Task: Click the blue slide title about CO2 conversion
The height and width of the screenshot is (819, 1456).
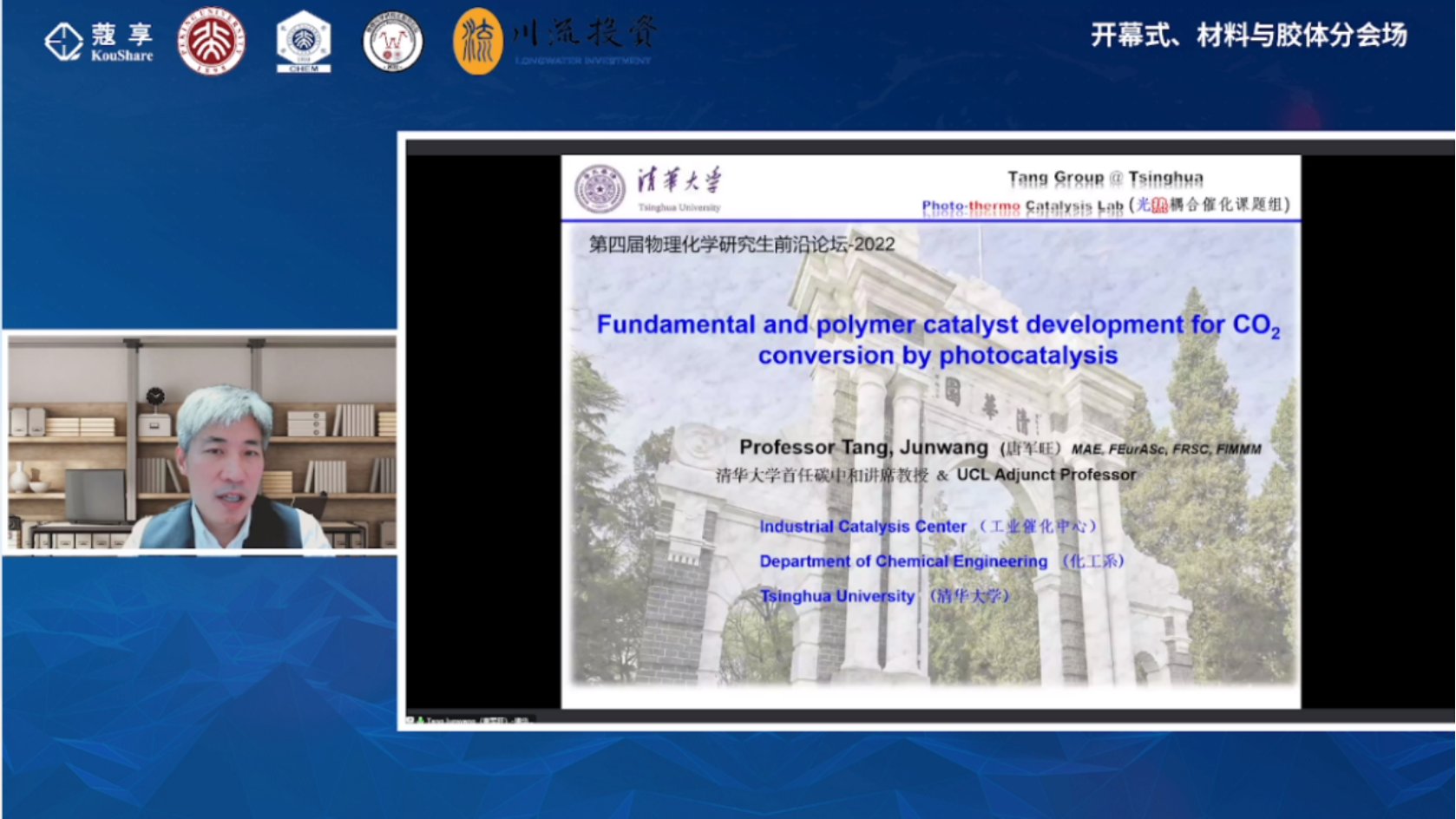Action: (937, 339)
